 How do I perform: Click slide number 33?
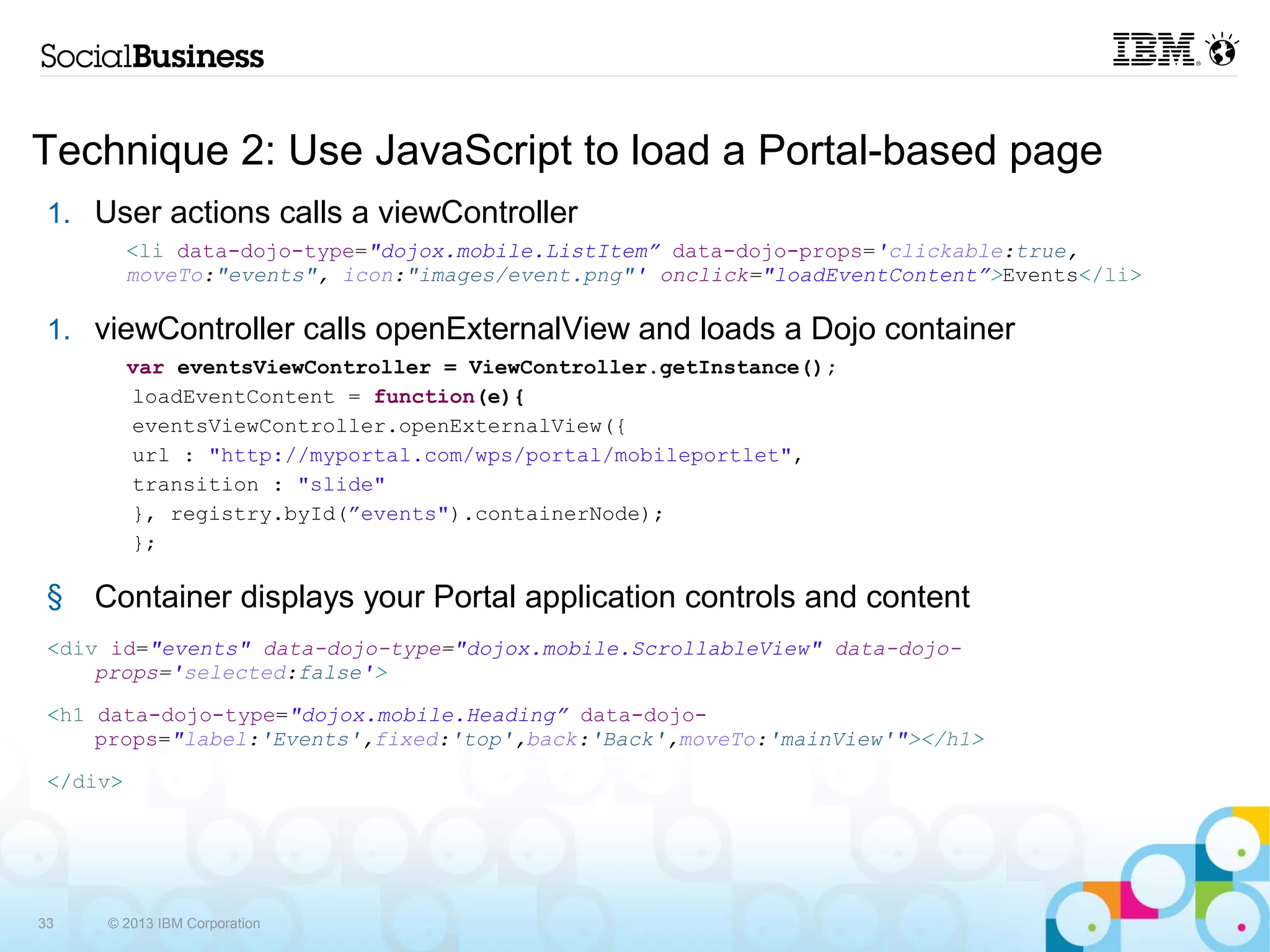(46, 923)
